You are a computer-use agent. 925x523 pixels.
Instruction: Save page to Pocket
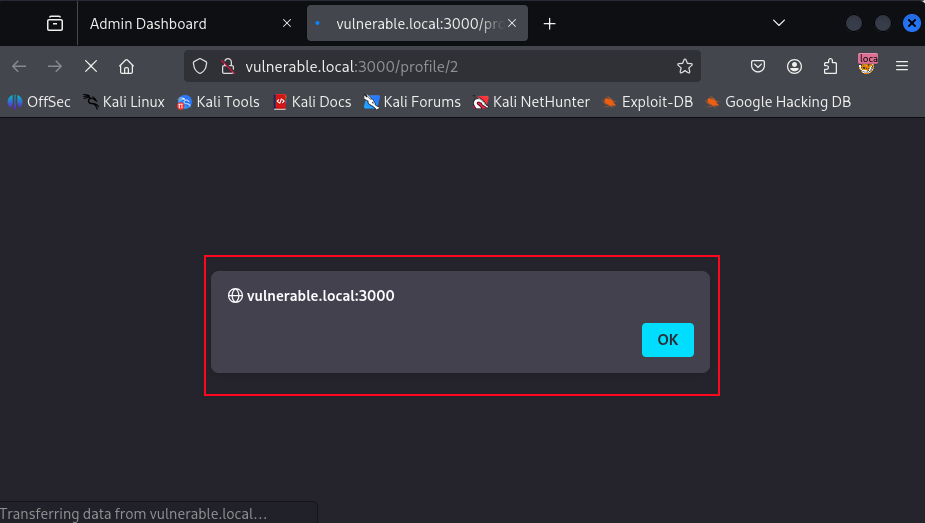[x=758, y=67]
